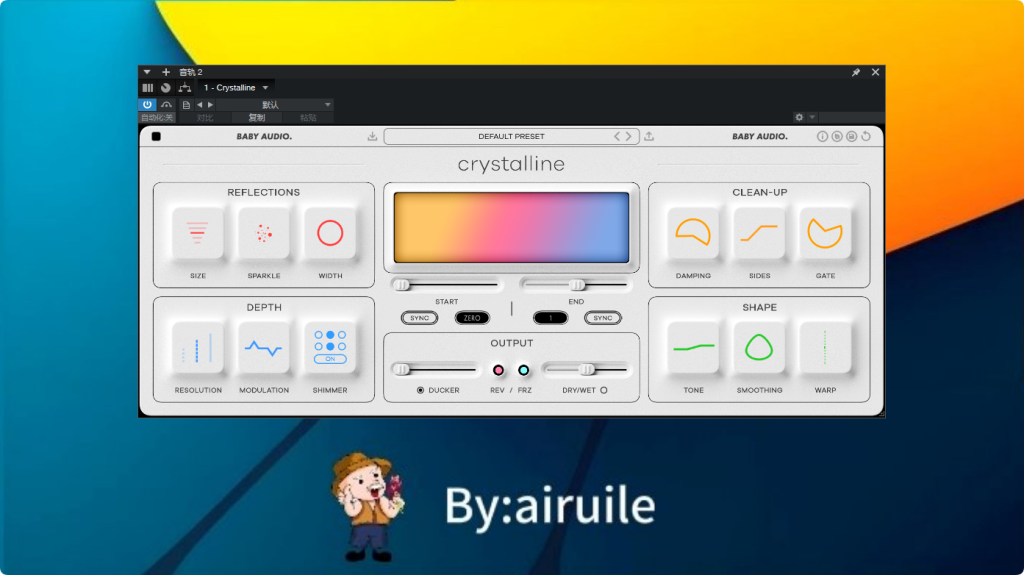The width and height of the screenshot is (1024, 575).
Task: Adjust the Modulation waveform control
Action: point(264,348)
